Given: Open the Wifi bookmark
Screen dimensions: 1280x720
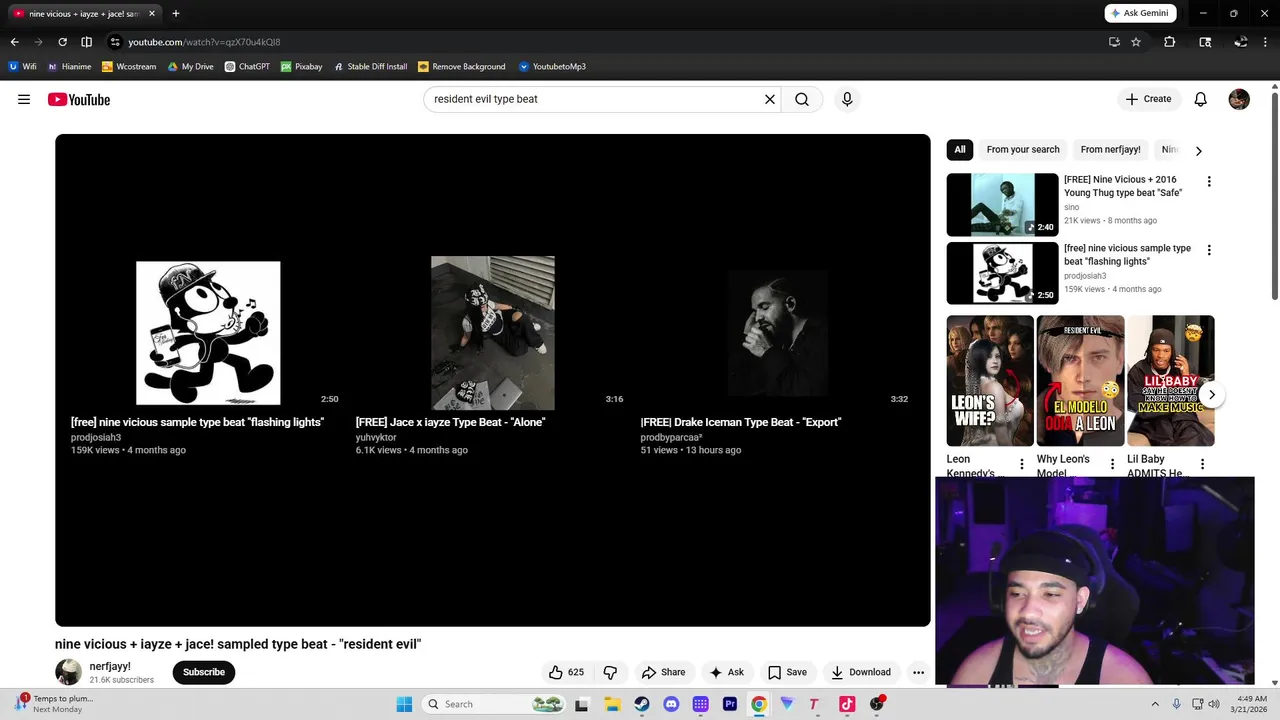Looking at the screenshot, I should pos(22,67).
